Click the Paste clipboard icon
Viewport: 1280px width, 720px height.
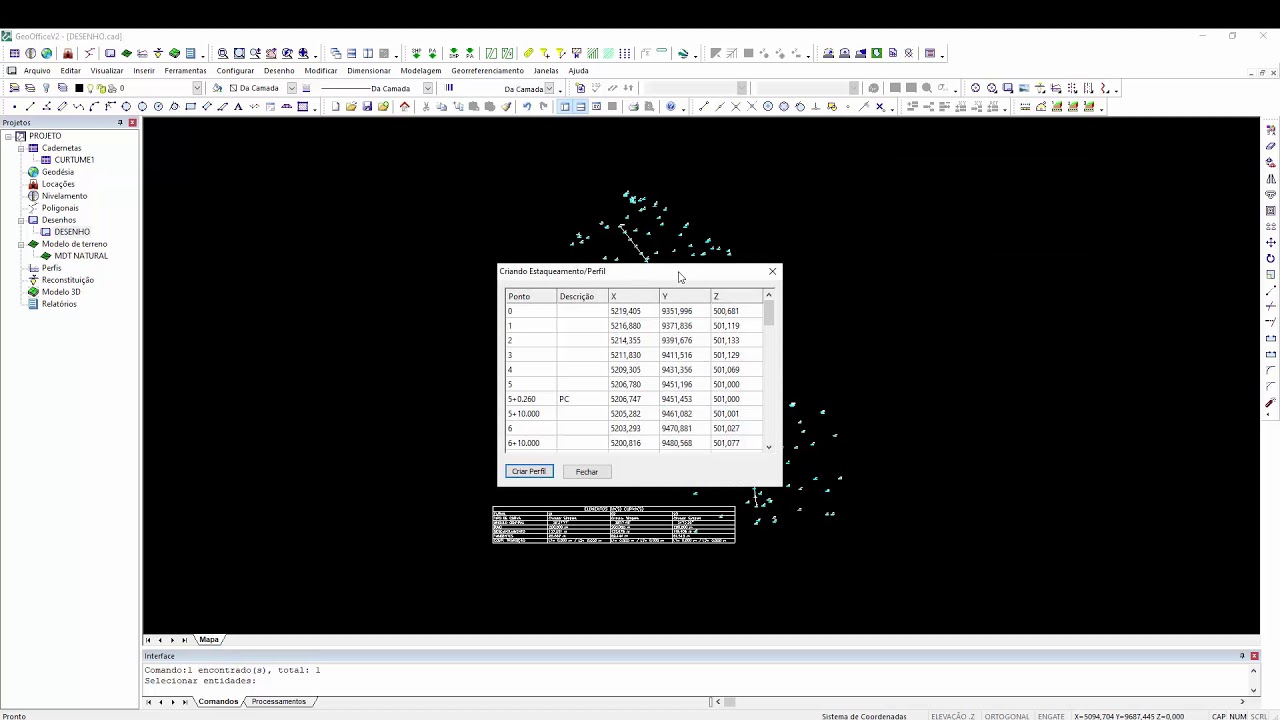pos(474,106)
